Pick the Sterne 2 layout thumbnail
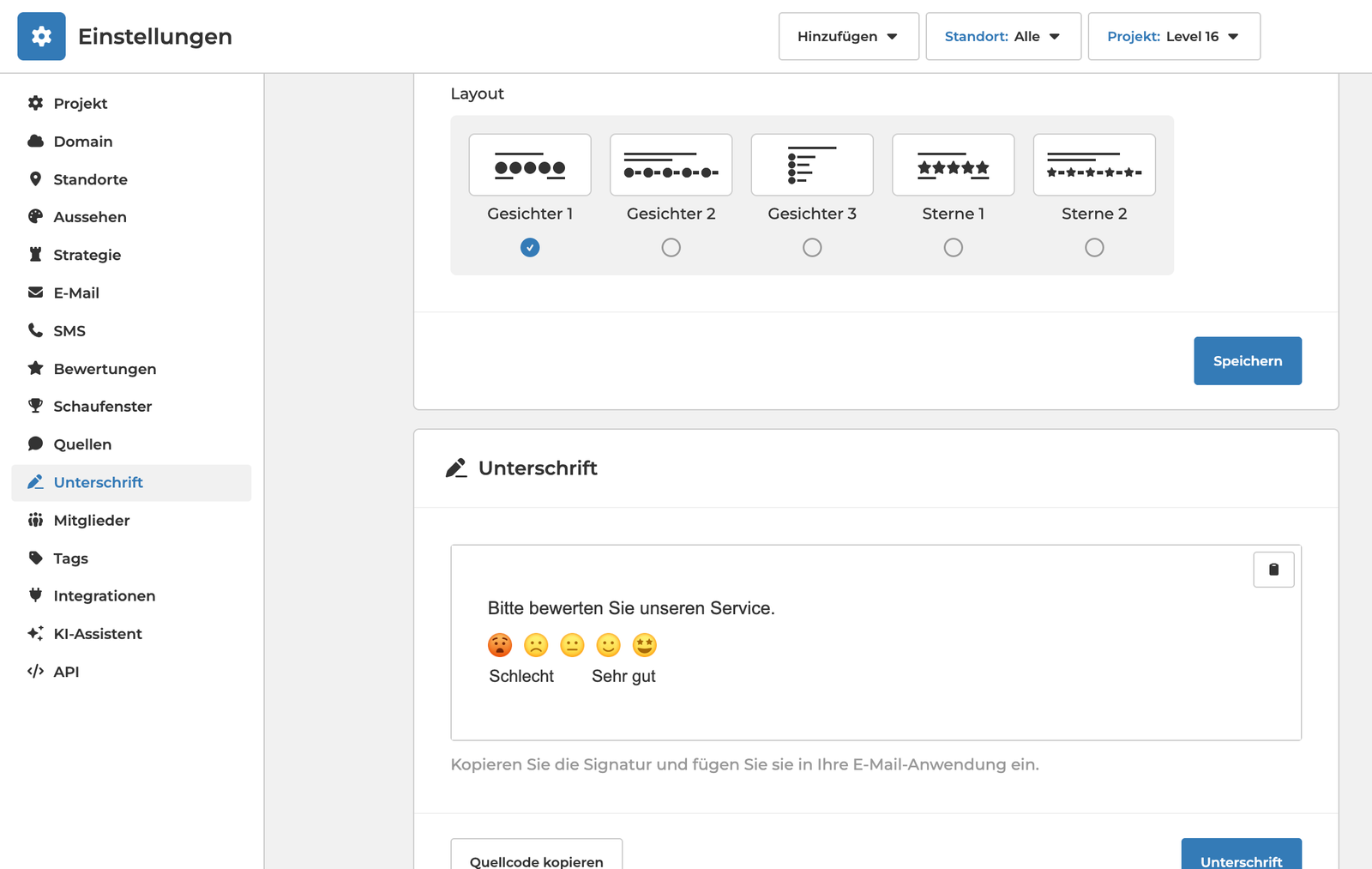Viewport: 1372px width, 869px height. click(1093, 165)
